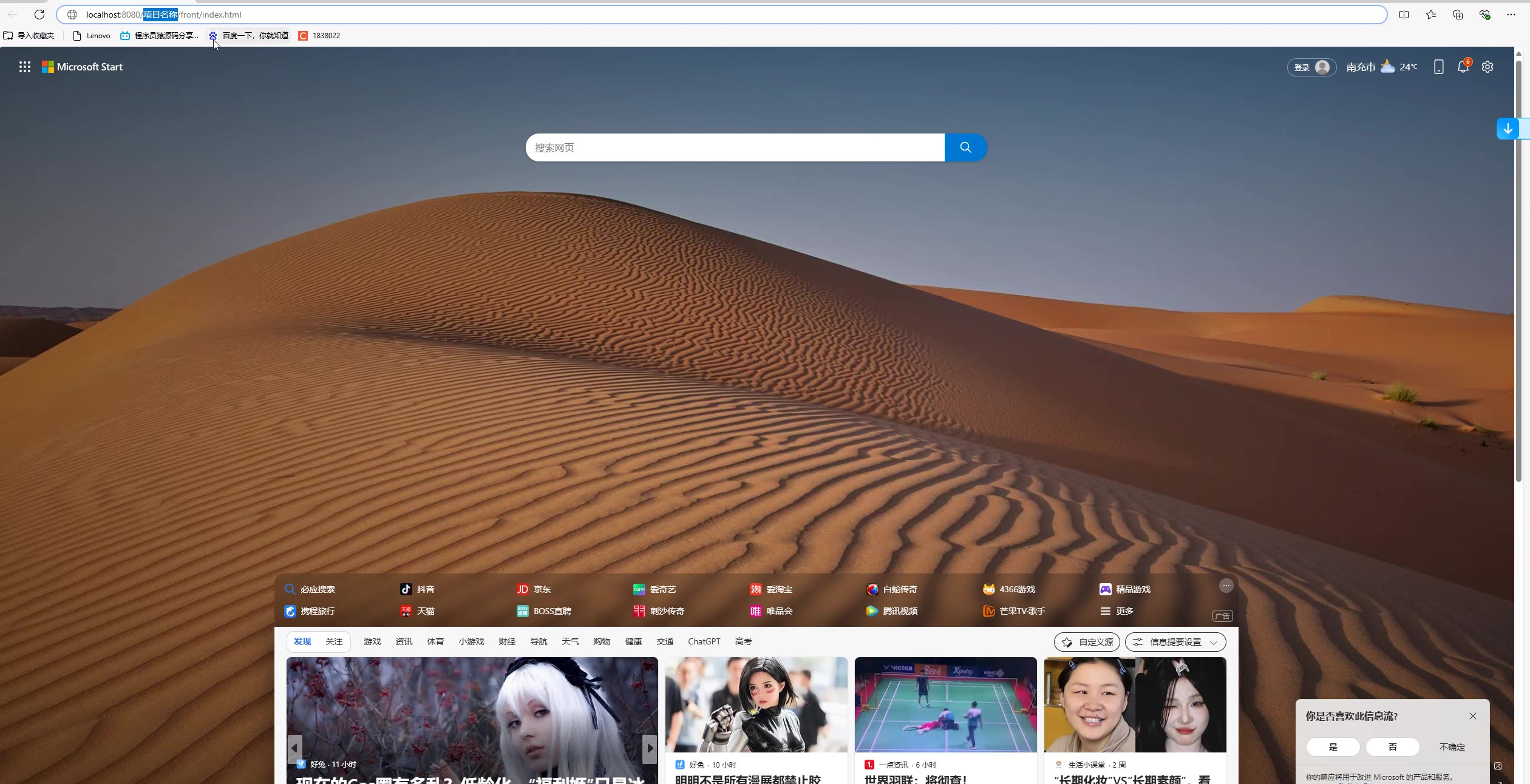
Task: Open the 抖音 quick link
Action: coord(417,589)
